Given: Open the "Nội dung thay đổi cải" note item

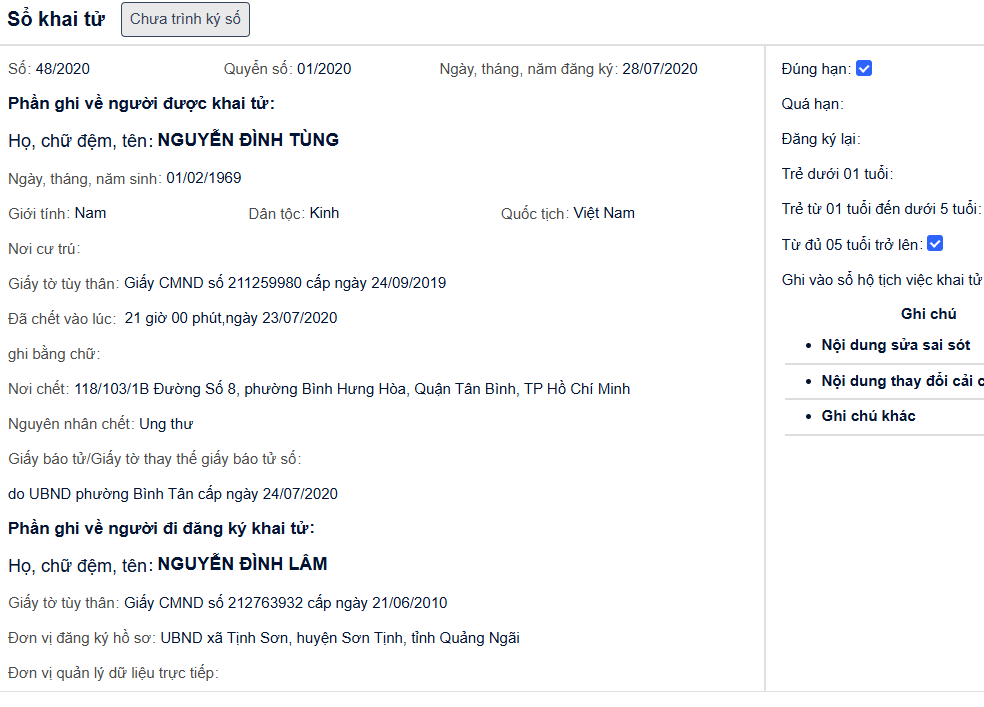Looking at the screenshot, I should (901, 381).
